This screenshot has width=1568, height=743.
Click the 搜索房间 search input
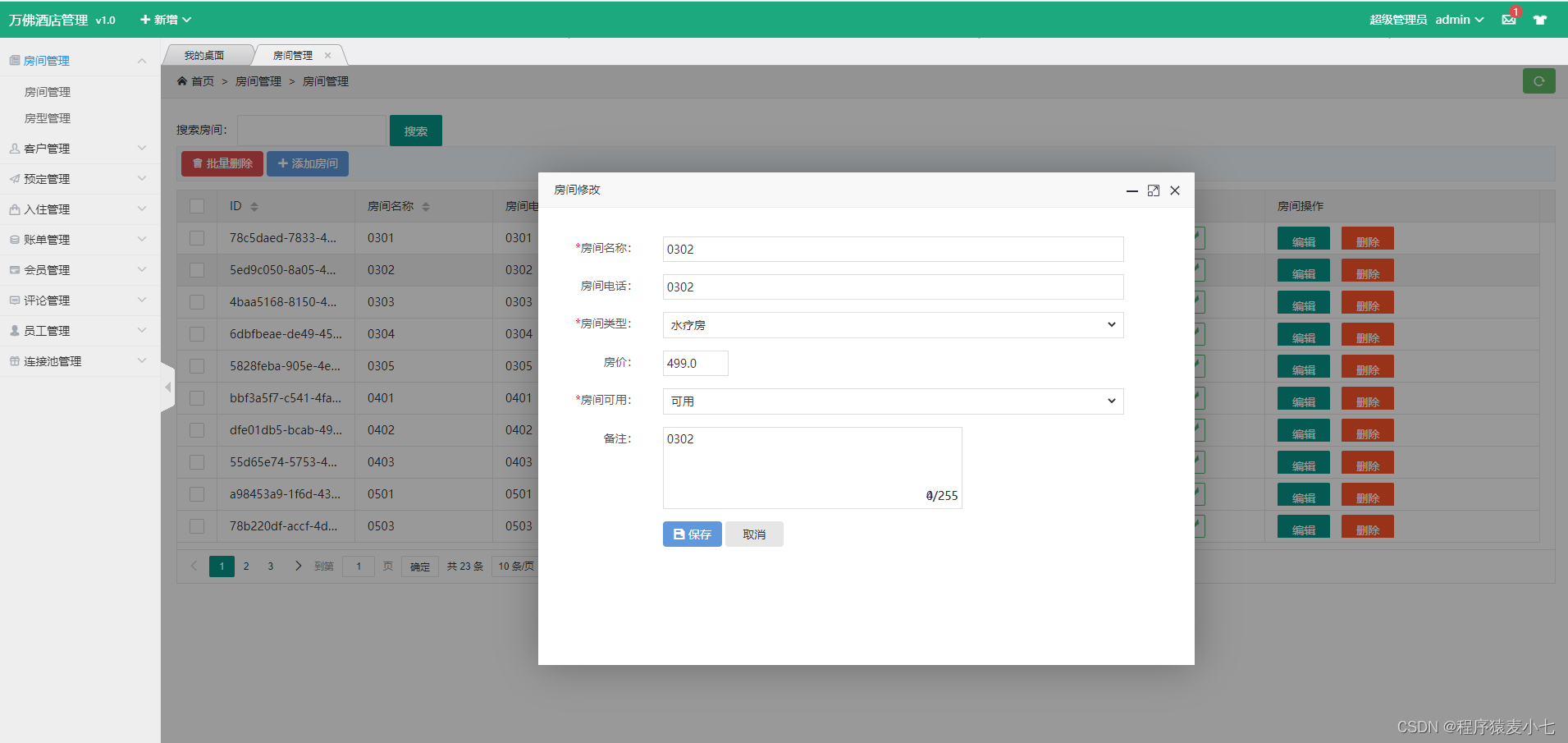[312, 131]
